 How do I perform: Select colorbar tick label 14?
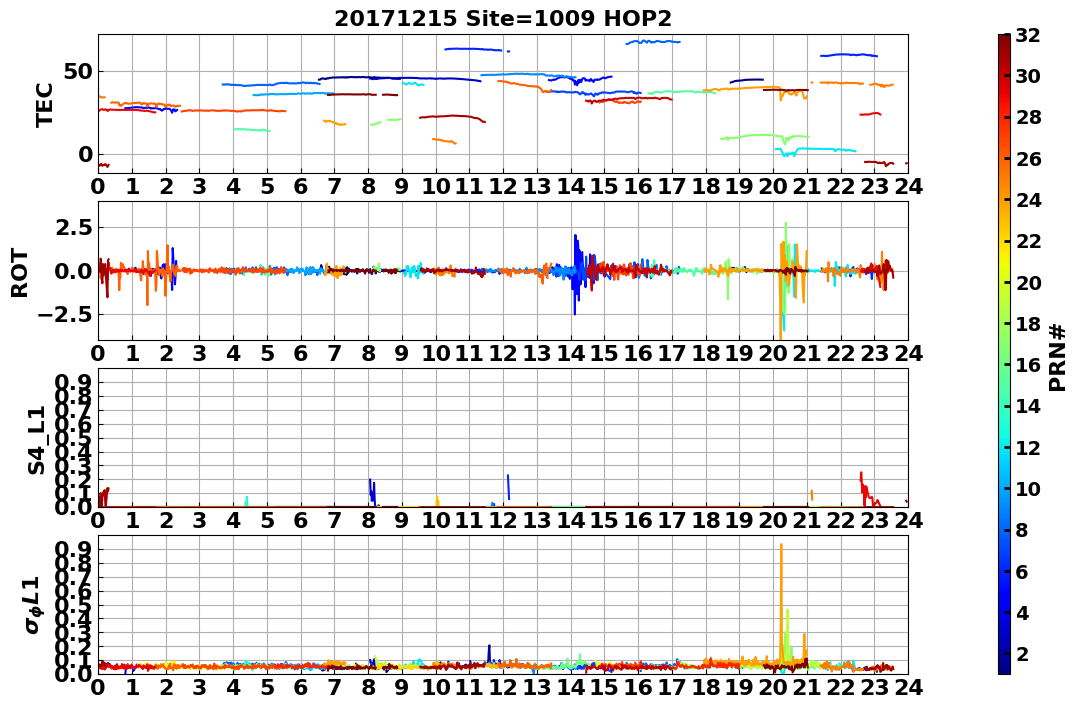click(x=1028, y=406)
